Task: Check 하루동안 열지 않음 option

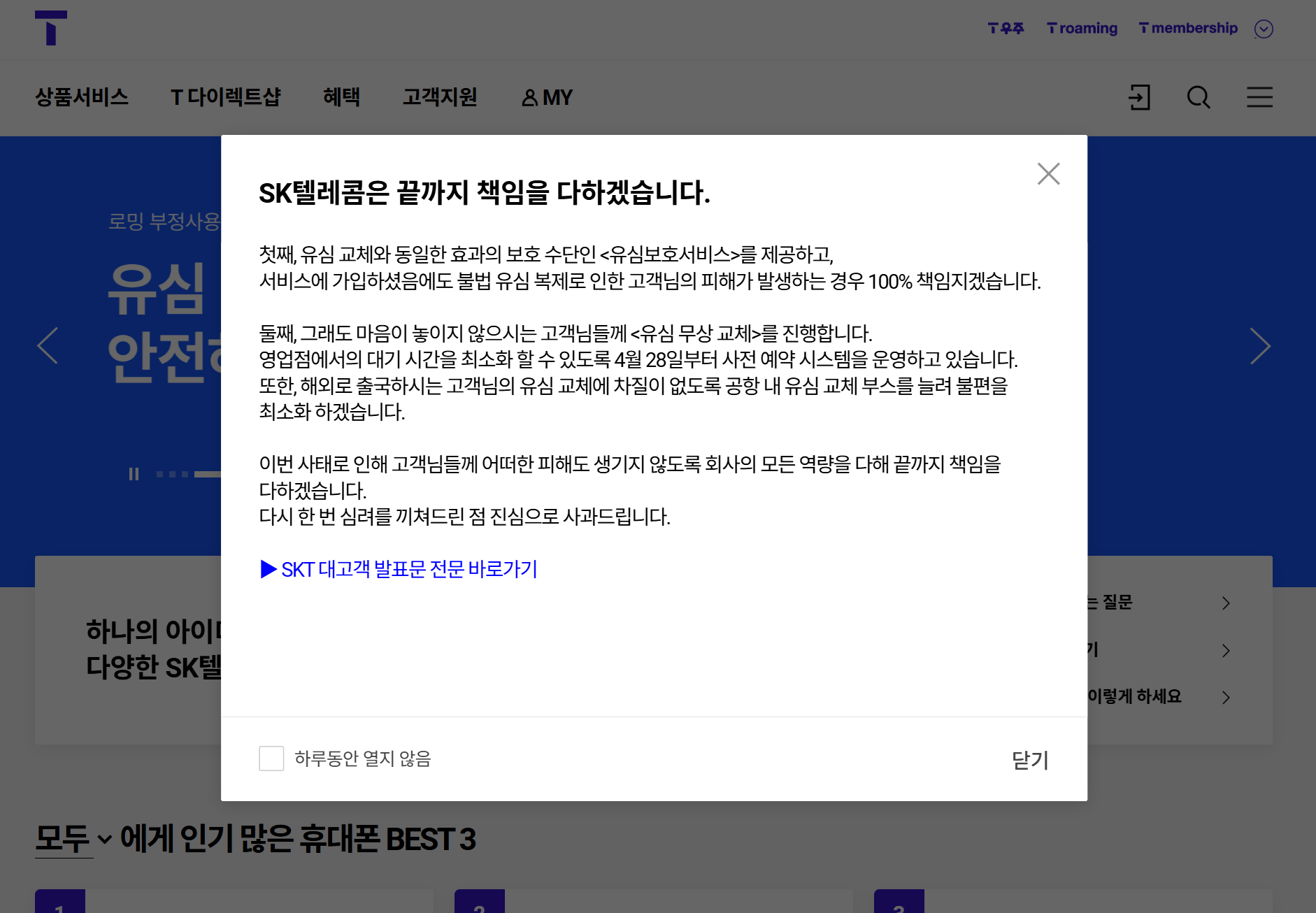Action: point(271,759)
